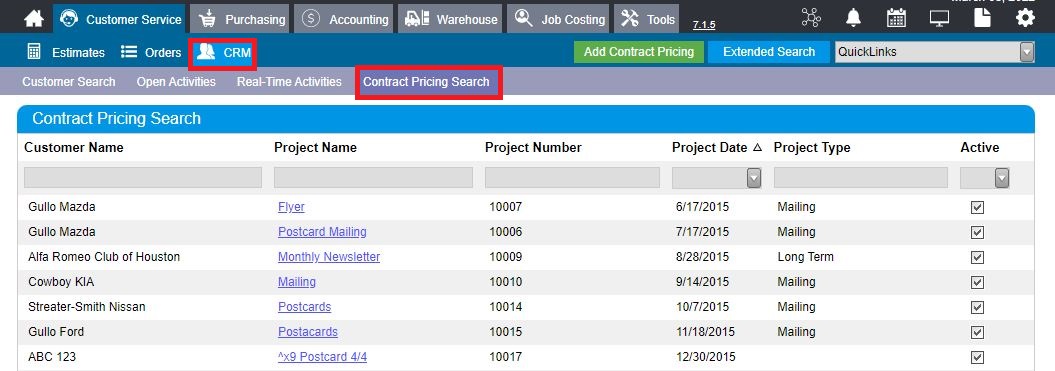Viewport: 1055px width, 371px height.
Task: Sort by Project Number column
Action: pyautogui.click(x=534, y=147)
